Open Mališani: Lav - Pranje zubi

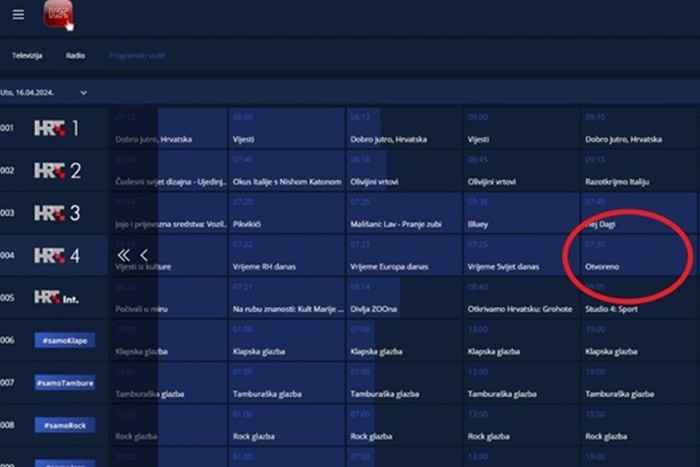[x=404, y=213]
